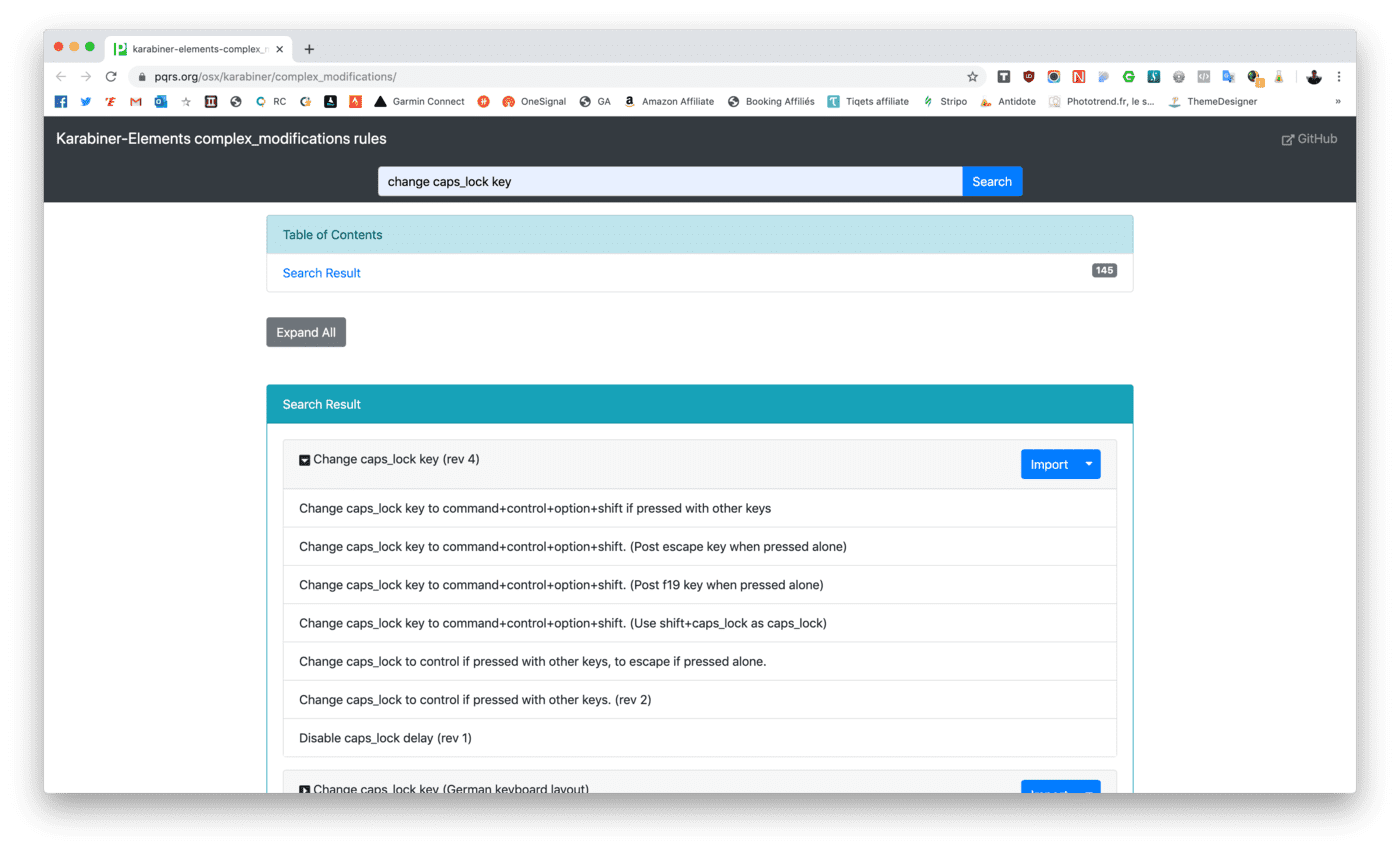Click the Expand All button
This screenshot has width=1400, height=851.
pyautogui.click(x=306, y=332)
